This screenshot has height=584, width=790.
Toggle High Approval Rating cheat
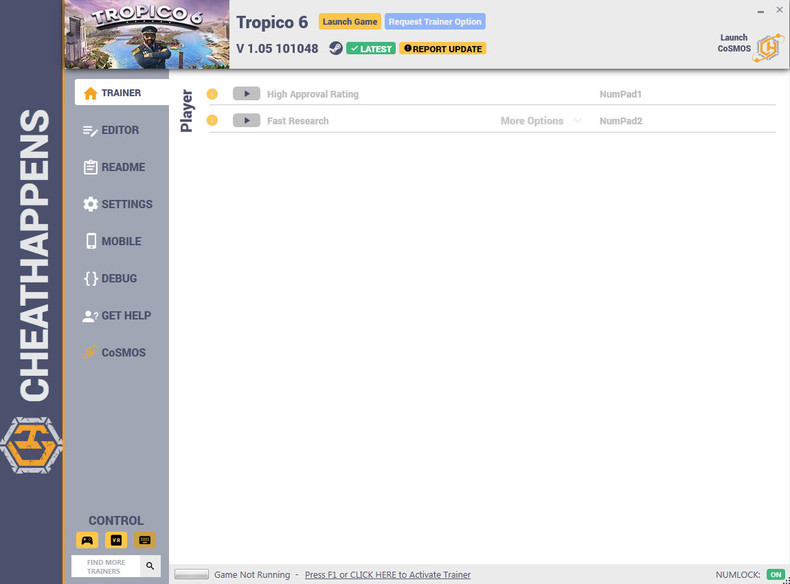point(246,94)
